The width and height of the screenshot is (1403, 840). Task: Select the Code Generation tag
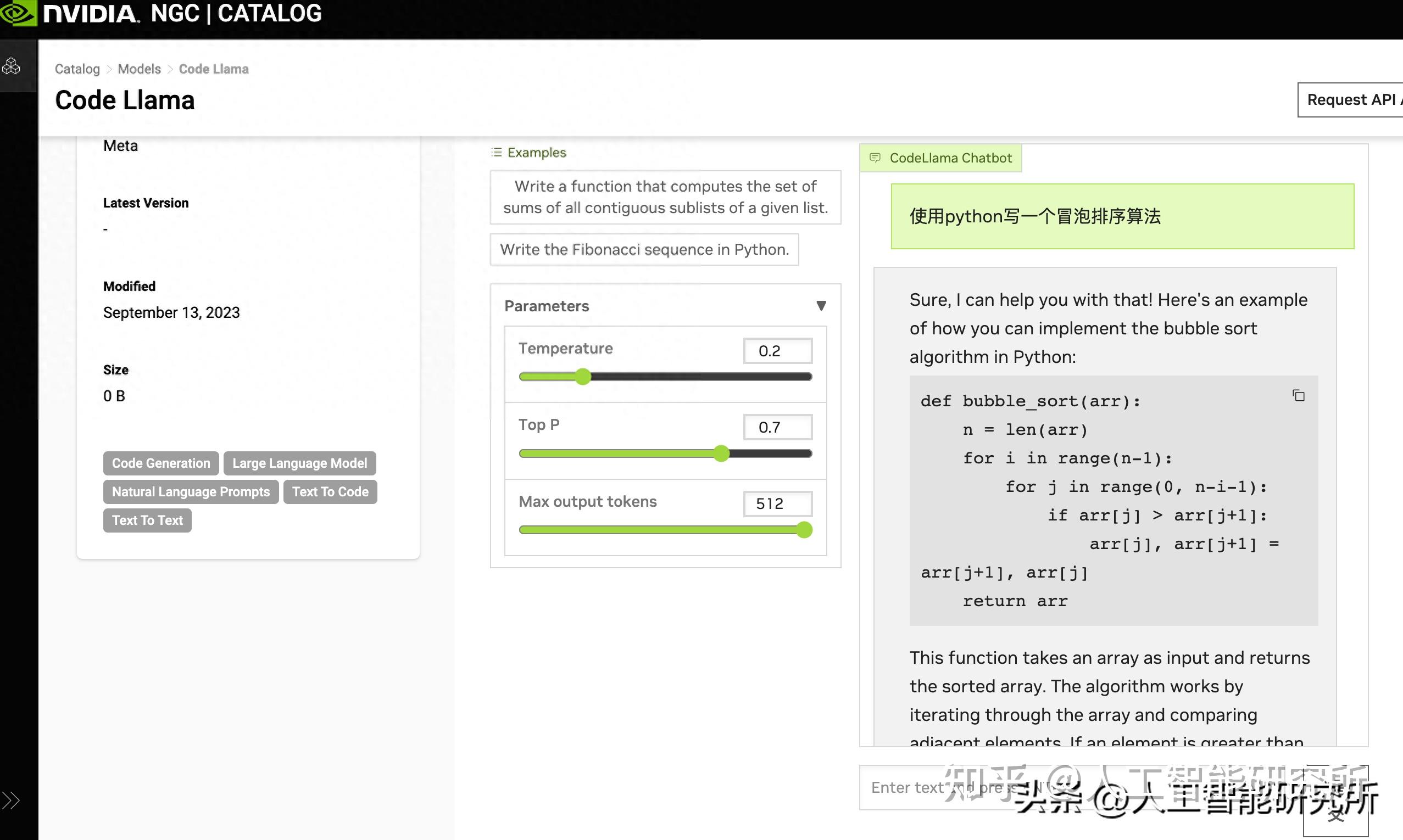pyautogui.click(x=161, y=463)
